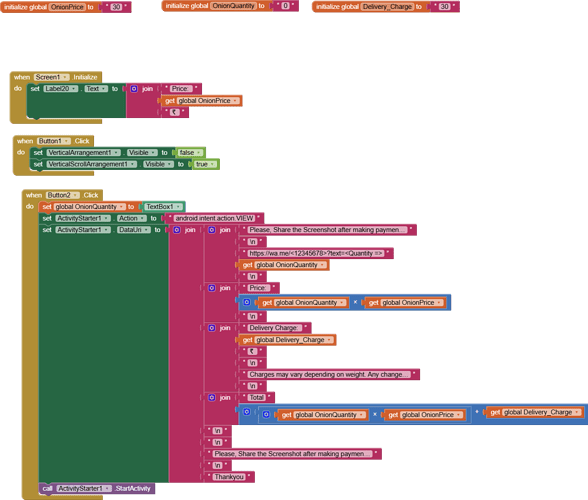Edit Delivery_Charge variable name field
The height and width of the screenshot is (500, 588).
(387, 7)
